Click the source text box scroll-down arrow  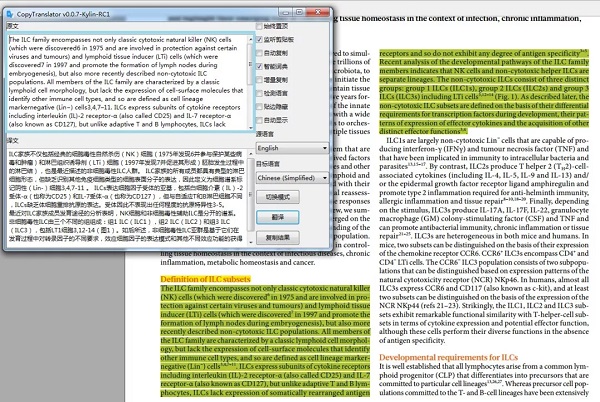(251, 127)
